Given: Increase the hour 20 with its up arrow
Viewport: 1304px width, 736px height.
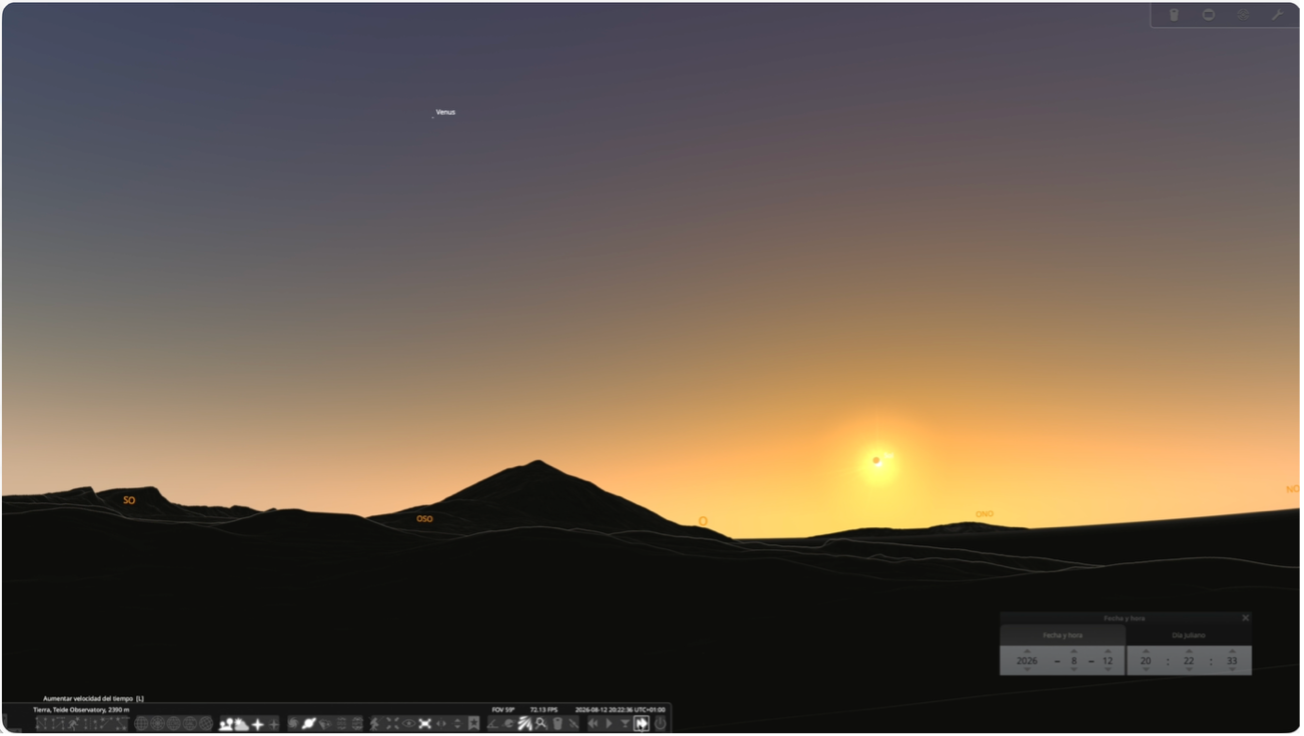Looking at the screenshot, I should [x=1145, y=651].
